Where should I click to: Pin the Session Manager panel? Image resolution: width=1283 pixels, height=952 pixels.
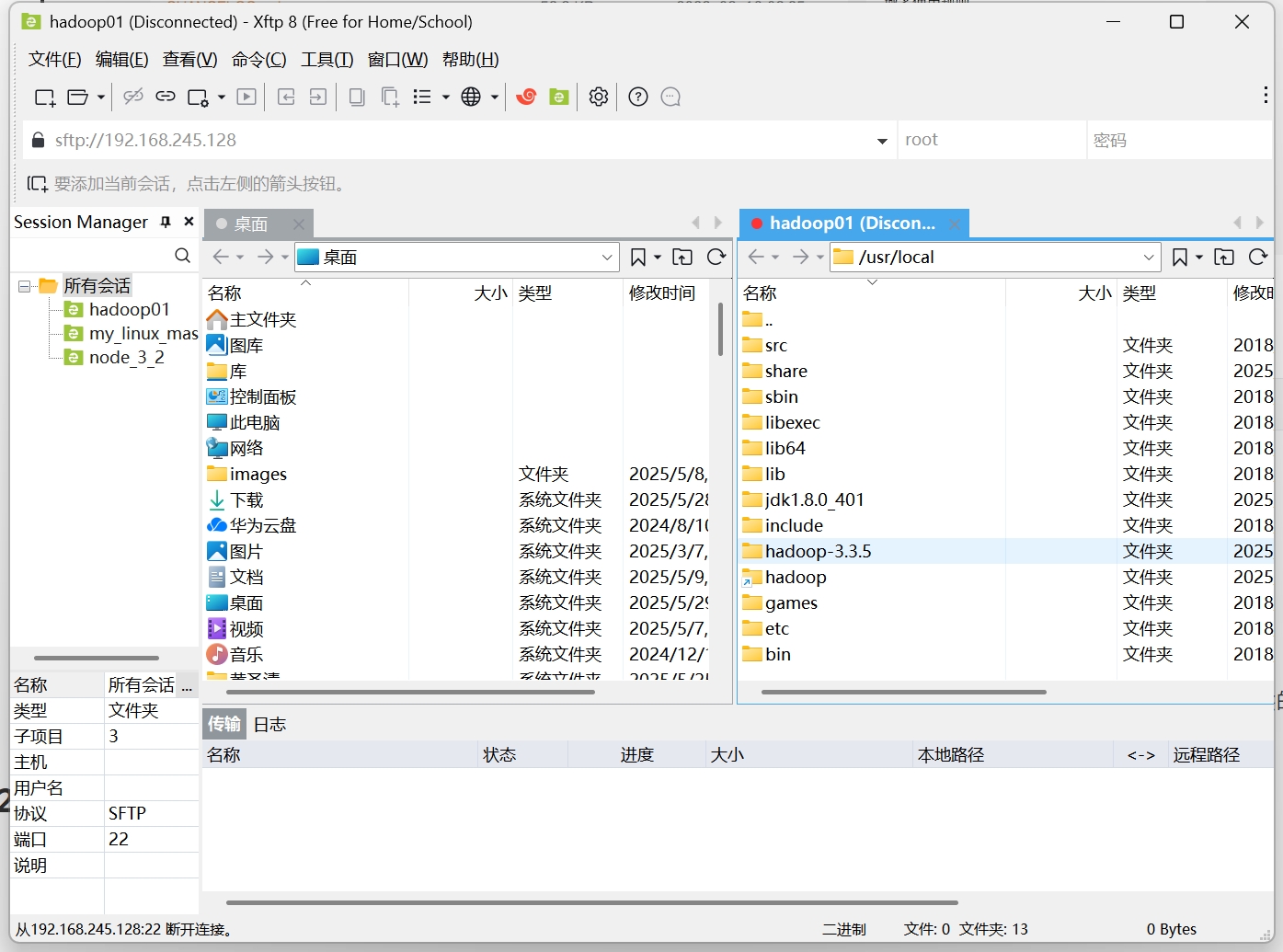(166, 221)
